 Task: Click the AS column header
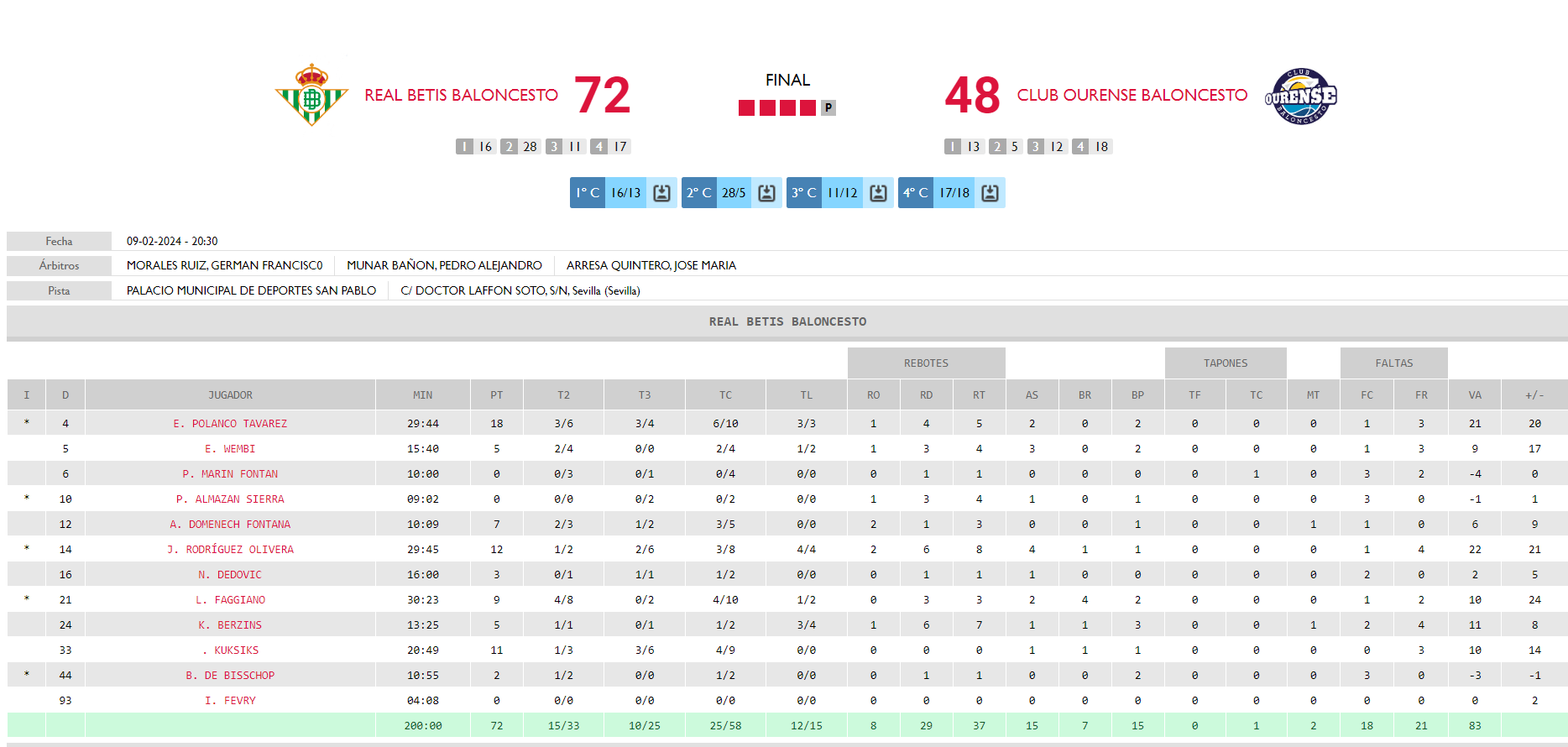tap(1032, 395)
